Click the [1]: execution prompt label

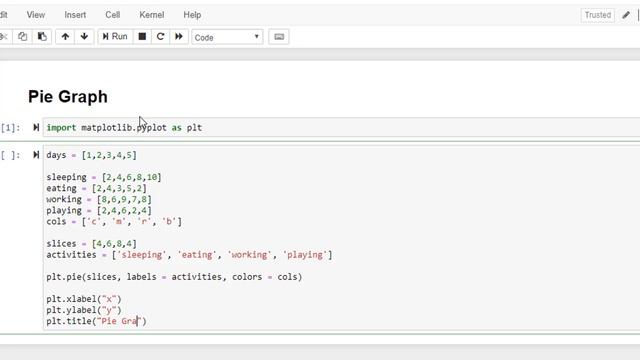click(10, 128)
